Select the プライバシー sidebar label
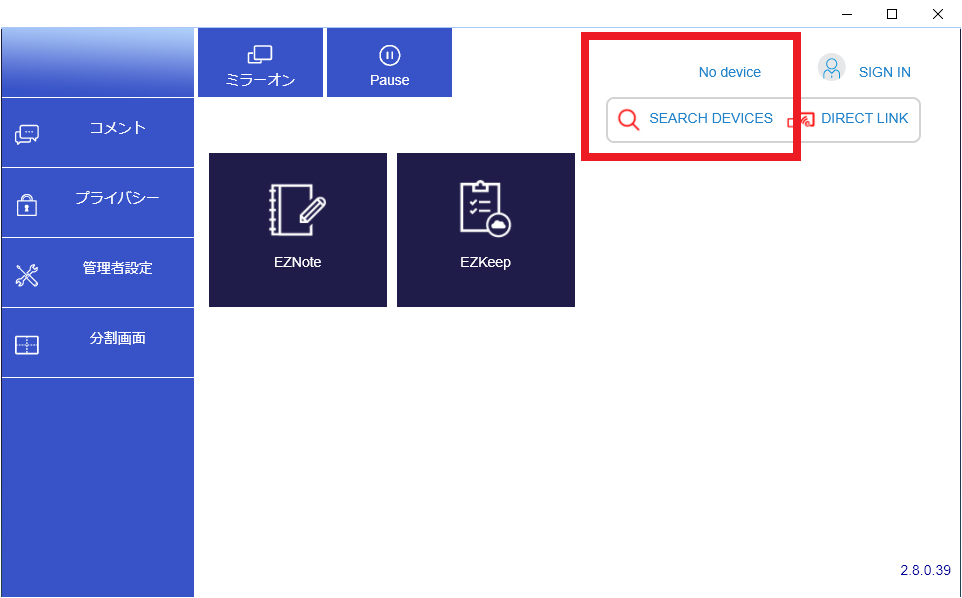962x598 pixels. pyautogui.click(x=117, y=198)
